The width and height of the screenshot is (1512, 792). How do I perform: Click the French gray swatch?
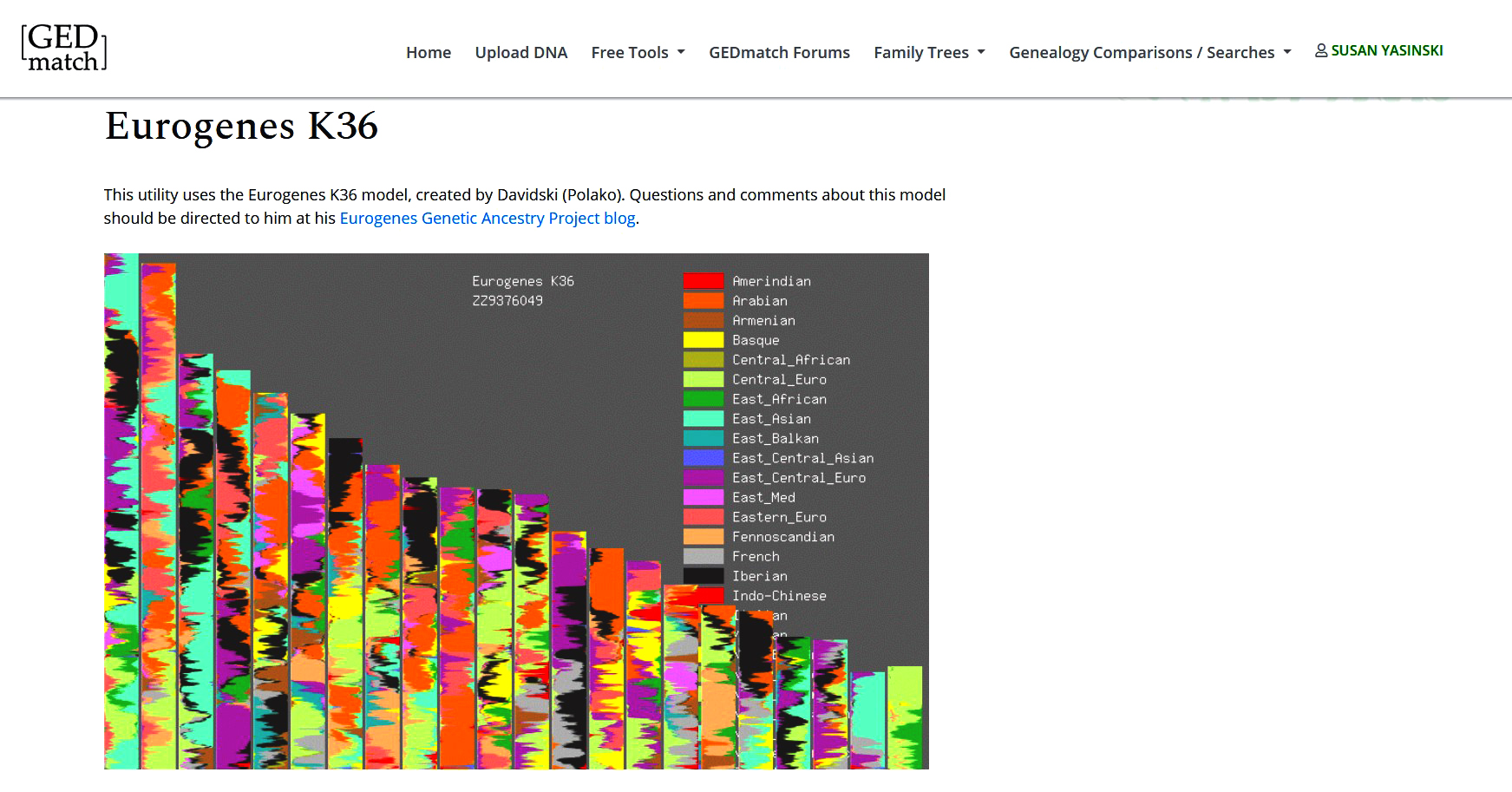[704, 556]
